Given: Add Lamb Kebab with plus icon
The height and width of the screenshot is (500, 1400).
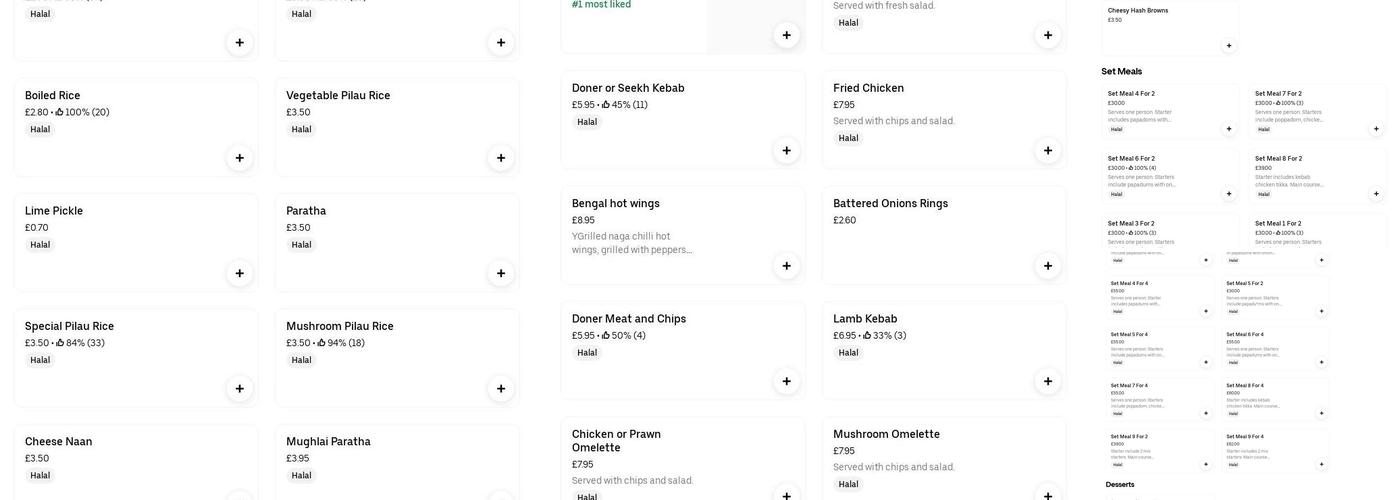Looking at the screenshot, I should 1048,381.
